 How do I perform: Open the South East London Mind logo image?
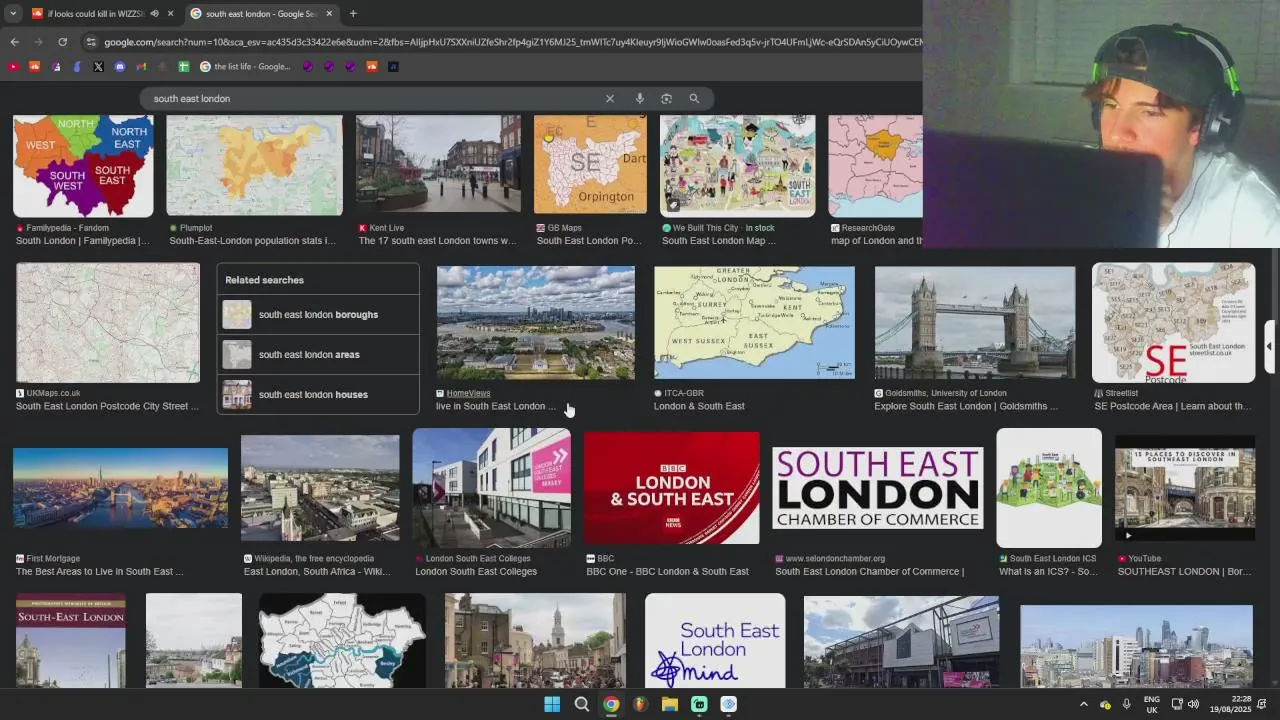click(x=715, y=640)
